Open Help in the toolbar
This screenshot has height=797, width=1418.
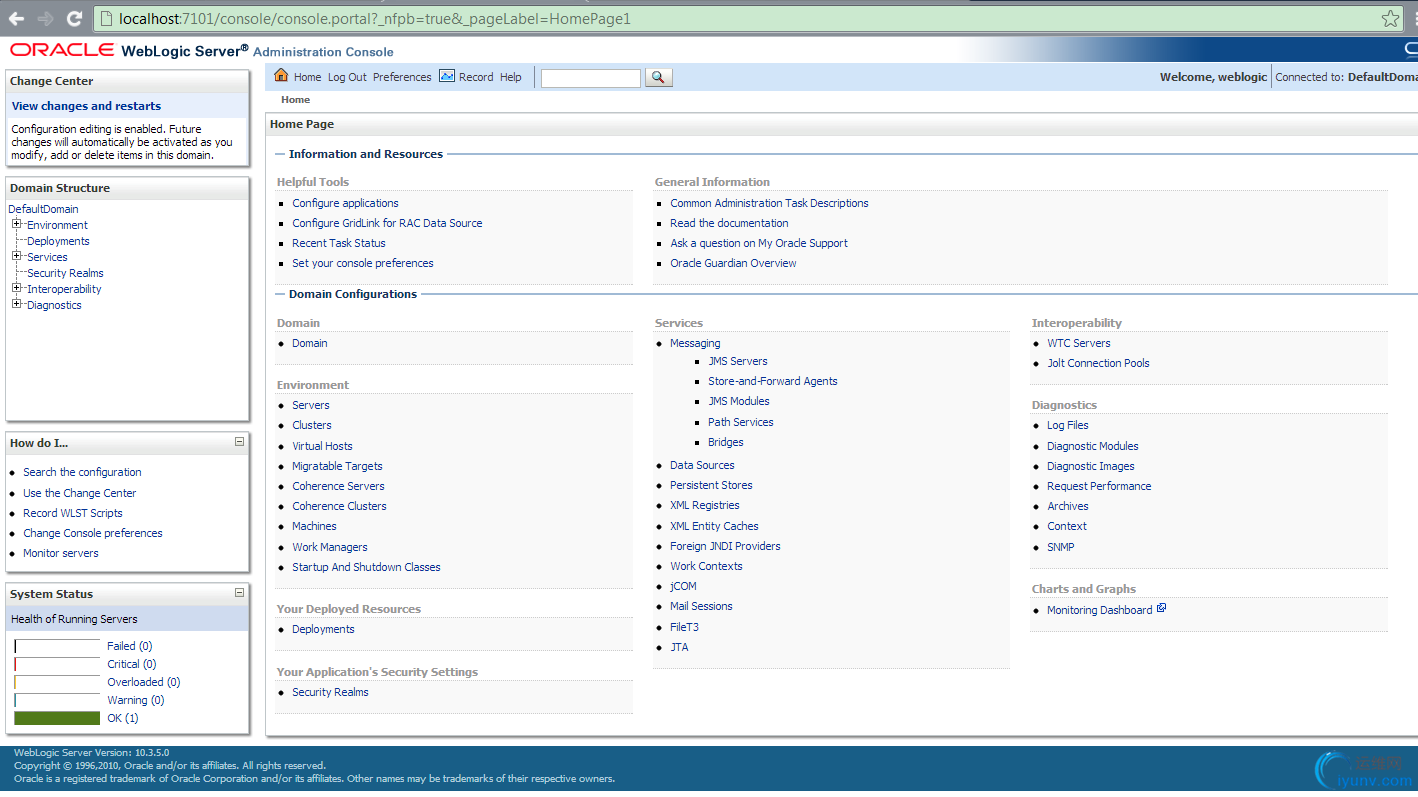pyautogui.click(x=511, y=77)
